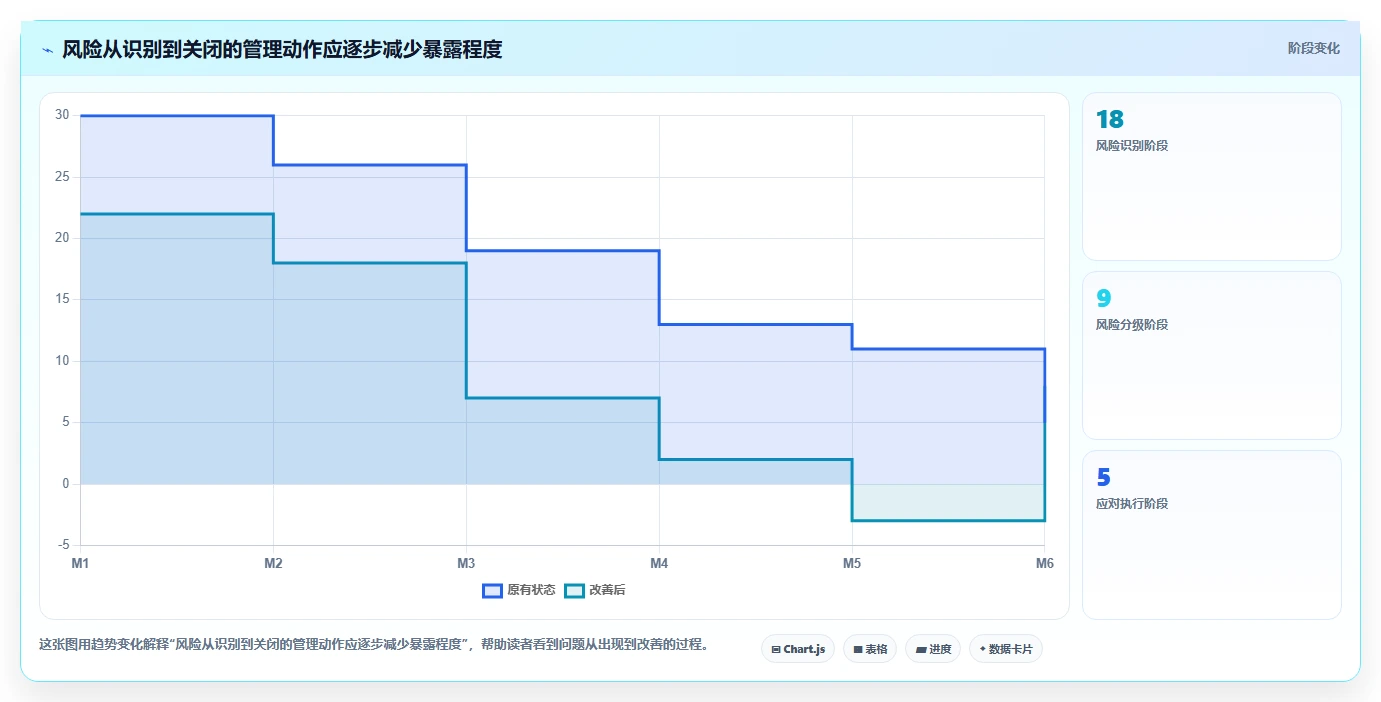Image resolution: width=1381 pixels, height=702 pixels.
Task: Select the 风险识别阶段 card
Action: (1211, 176)
